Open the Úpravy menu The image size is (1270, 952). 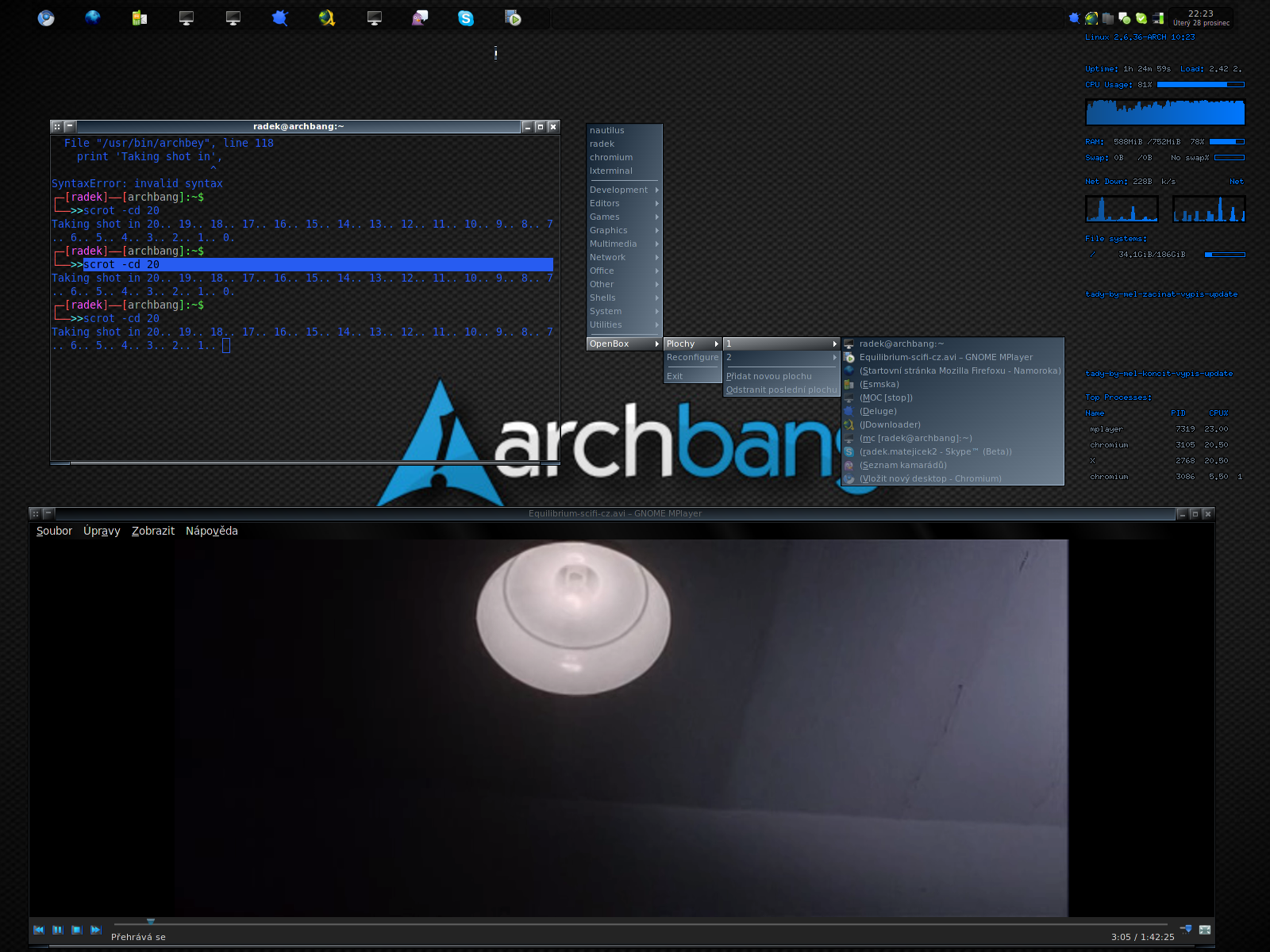[102, 531]
